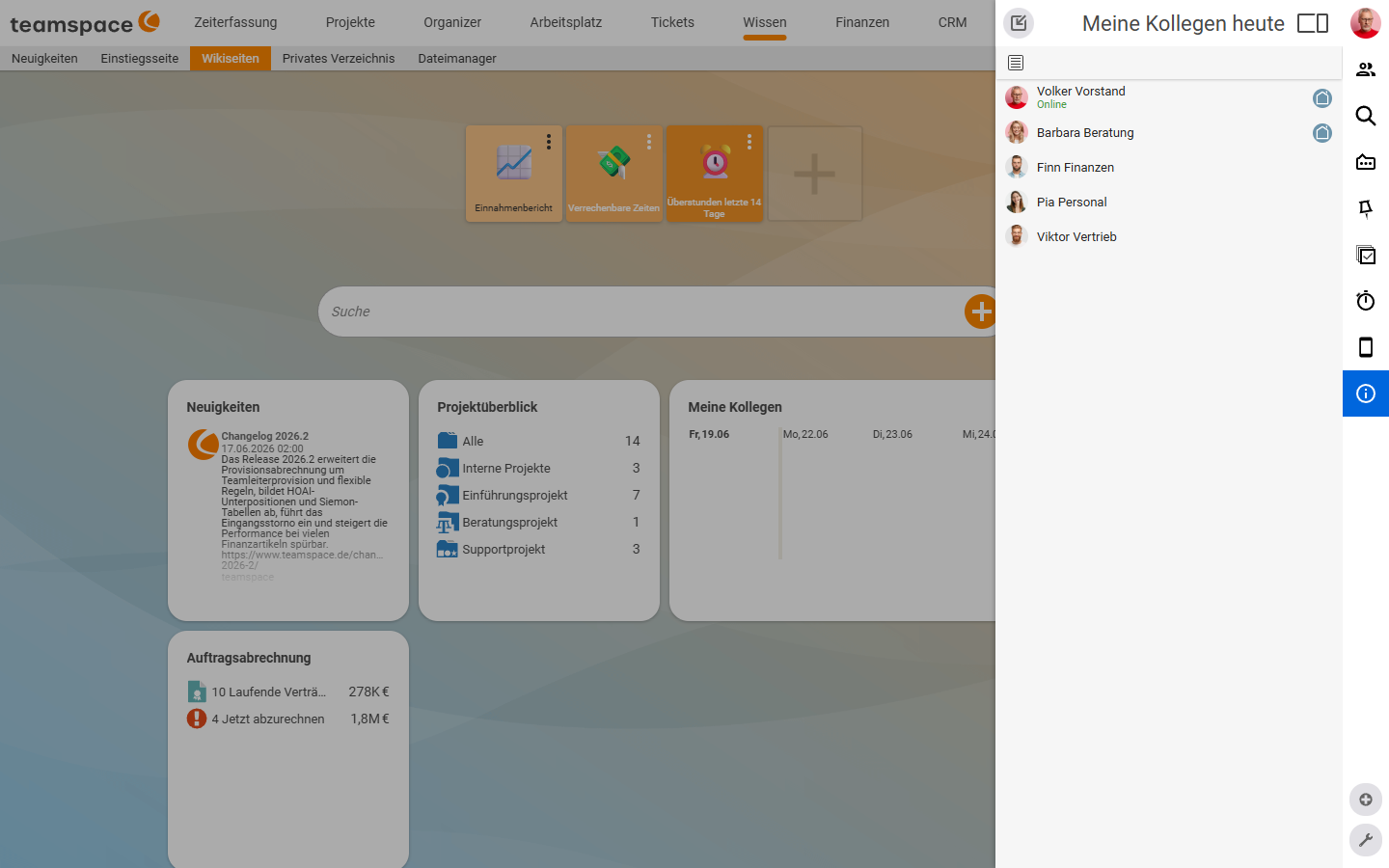This screenshot has height=868, width=1389.
Task: Click the list view icon in colleagues panel
Action: (x=1016, y=63)
